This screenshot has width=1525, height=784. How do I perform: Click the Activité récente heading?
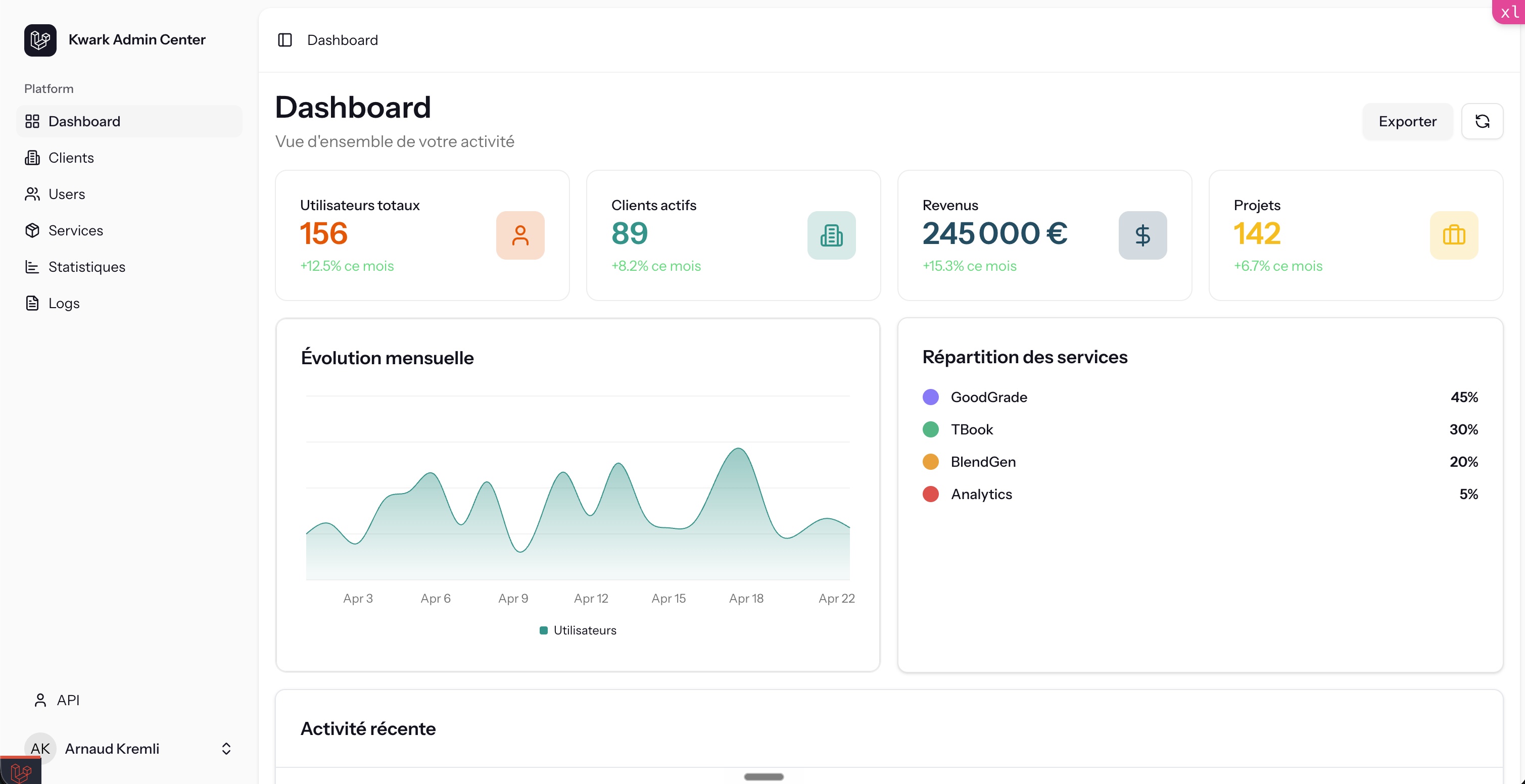coord(368,728)
